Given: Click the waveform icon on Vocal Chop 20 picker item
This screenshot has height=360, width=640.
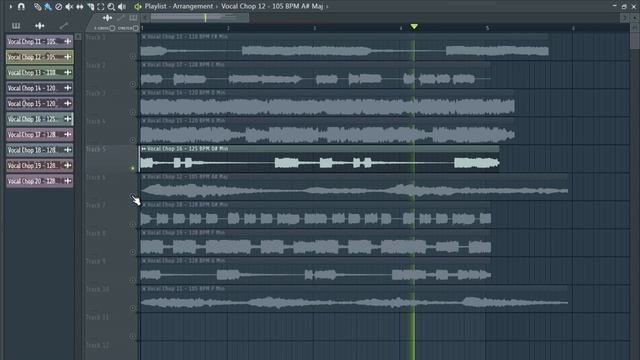Looking at the screenshot, I should point(68,181).
